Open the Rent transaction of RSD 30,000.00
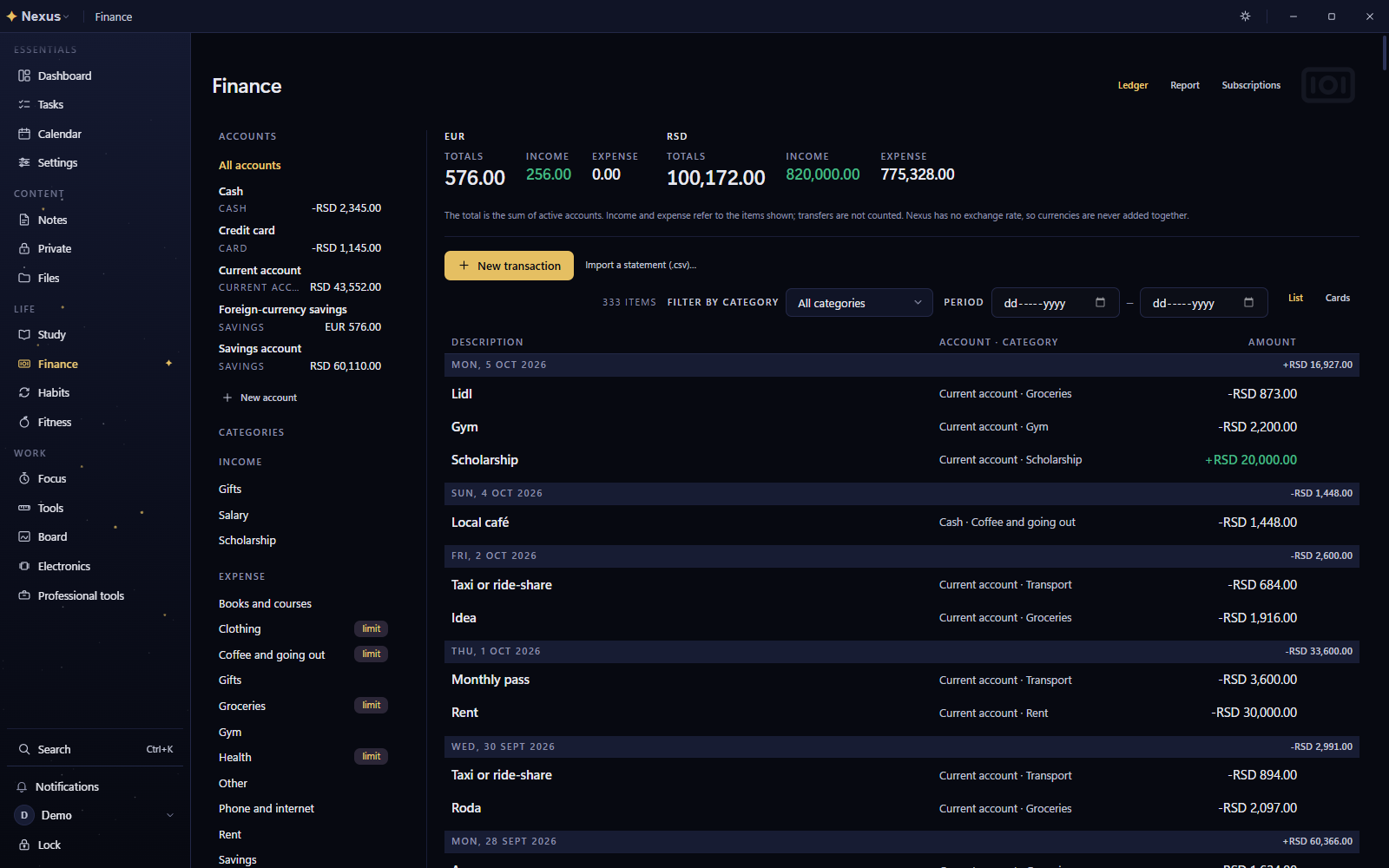Viewport: 1389px width, 868px height. pyautogui.click(x=901, y=713)
